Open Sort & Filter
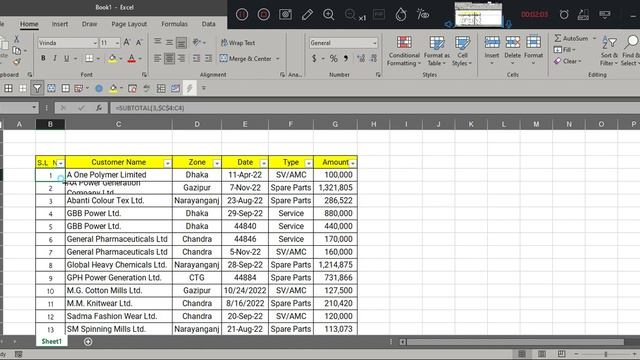 pyautogui.click(x=609, y=51)
